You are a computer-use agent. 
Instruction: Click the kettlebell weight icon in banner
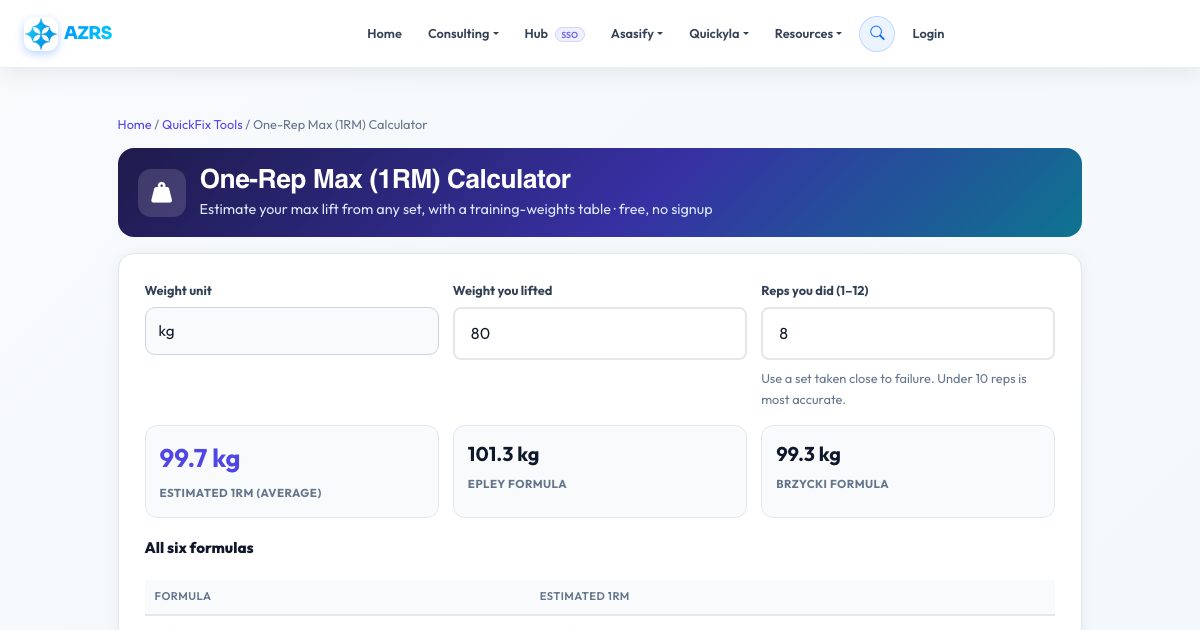click(x=162, y=193)
